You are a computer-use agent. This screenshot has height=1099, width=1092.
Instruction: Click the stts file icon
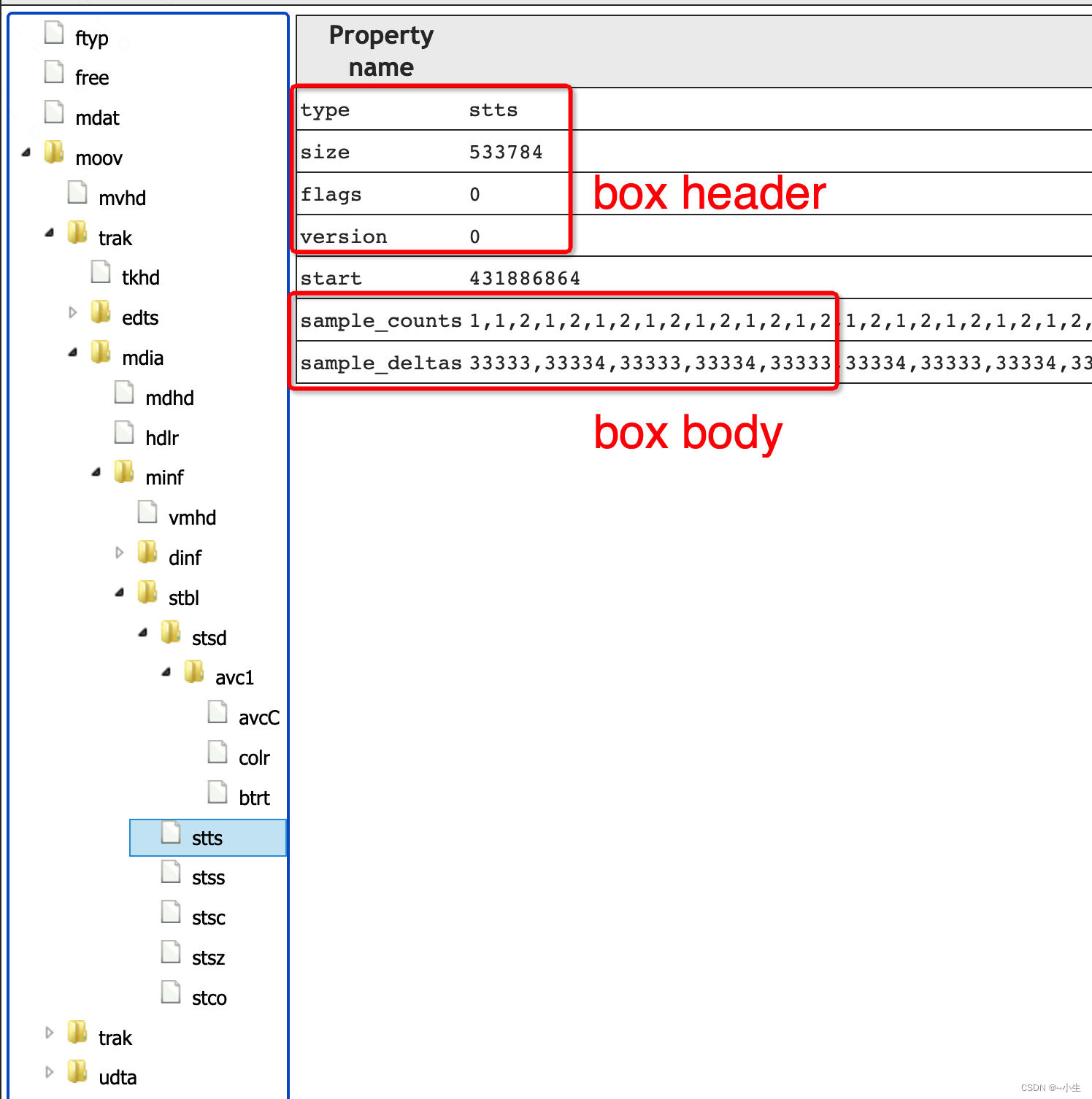click(x=171, y=832)
